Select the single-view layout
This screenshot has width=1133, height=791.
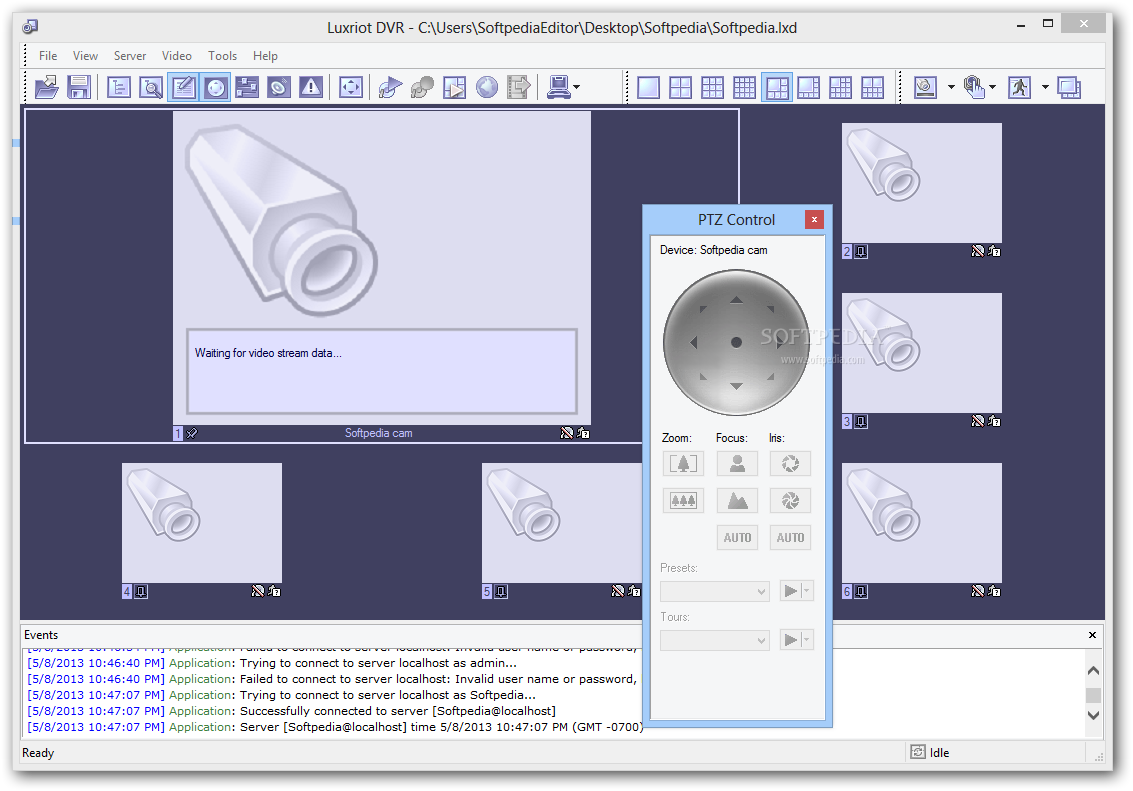[648, 87]
